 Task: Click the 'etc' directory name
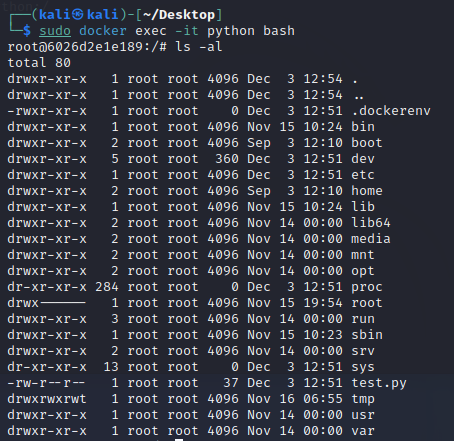coord(363,175)
